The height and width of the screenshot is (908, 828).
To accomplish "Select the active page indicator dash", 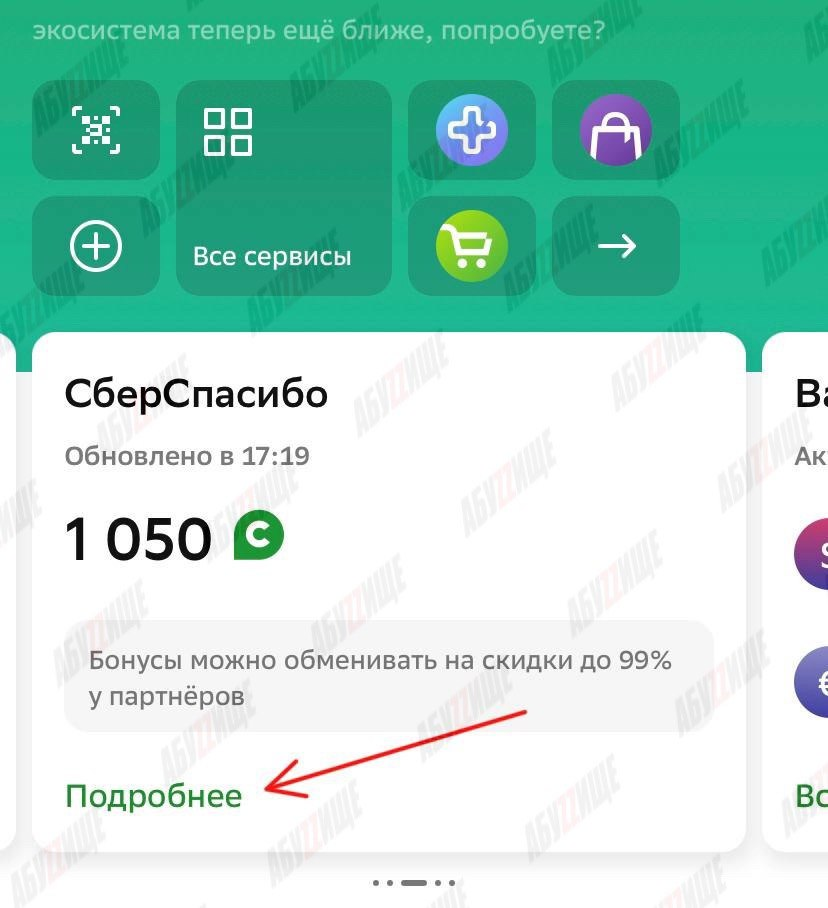I will point(414,883).
